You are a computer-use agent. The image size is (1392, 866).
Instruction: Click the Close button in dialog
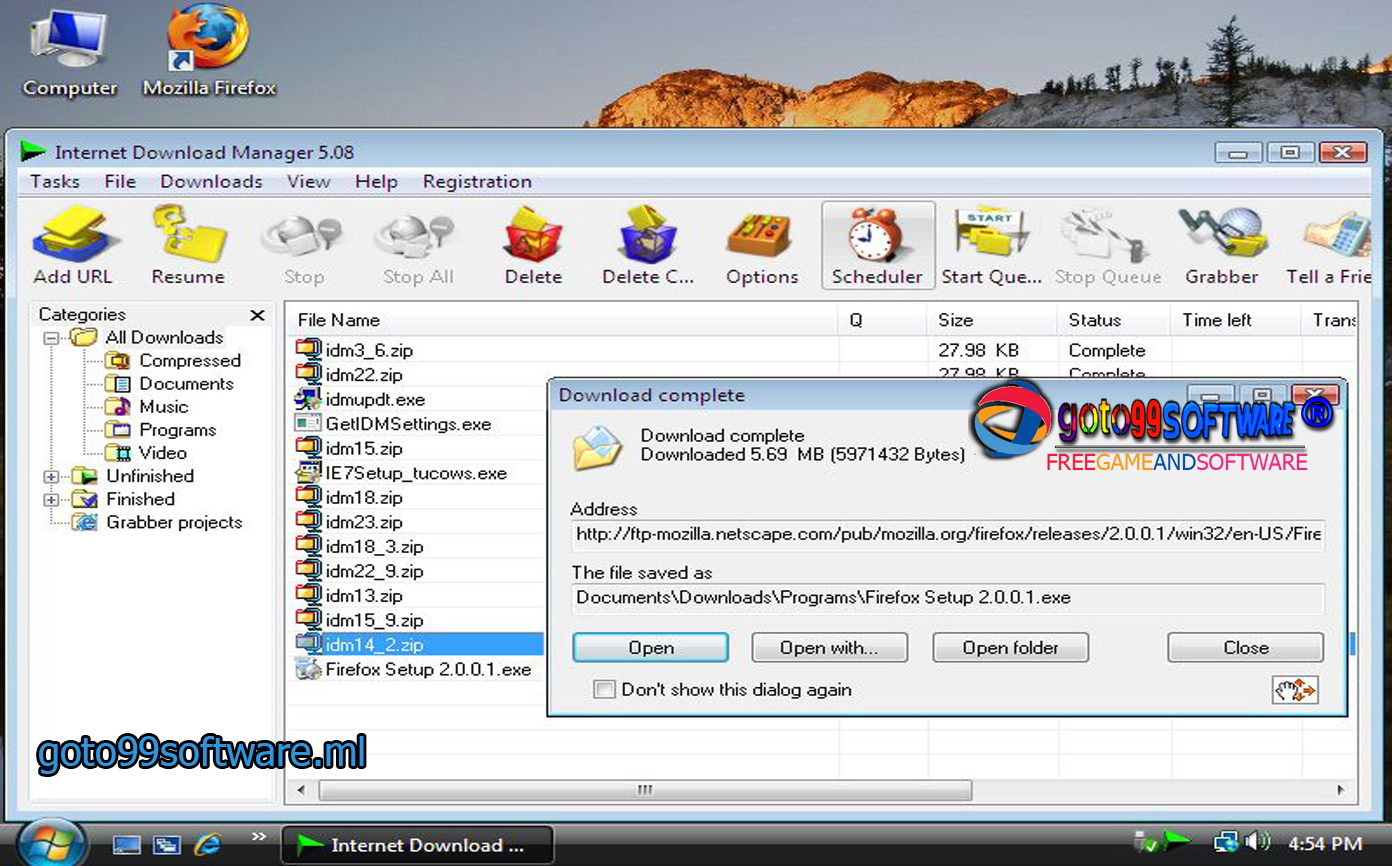[1246, 647]
